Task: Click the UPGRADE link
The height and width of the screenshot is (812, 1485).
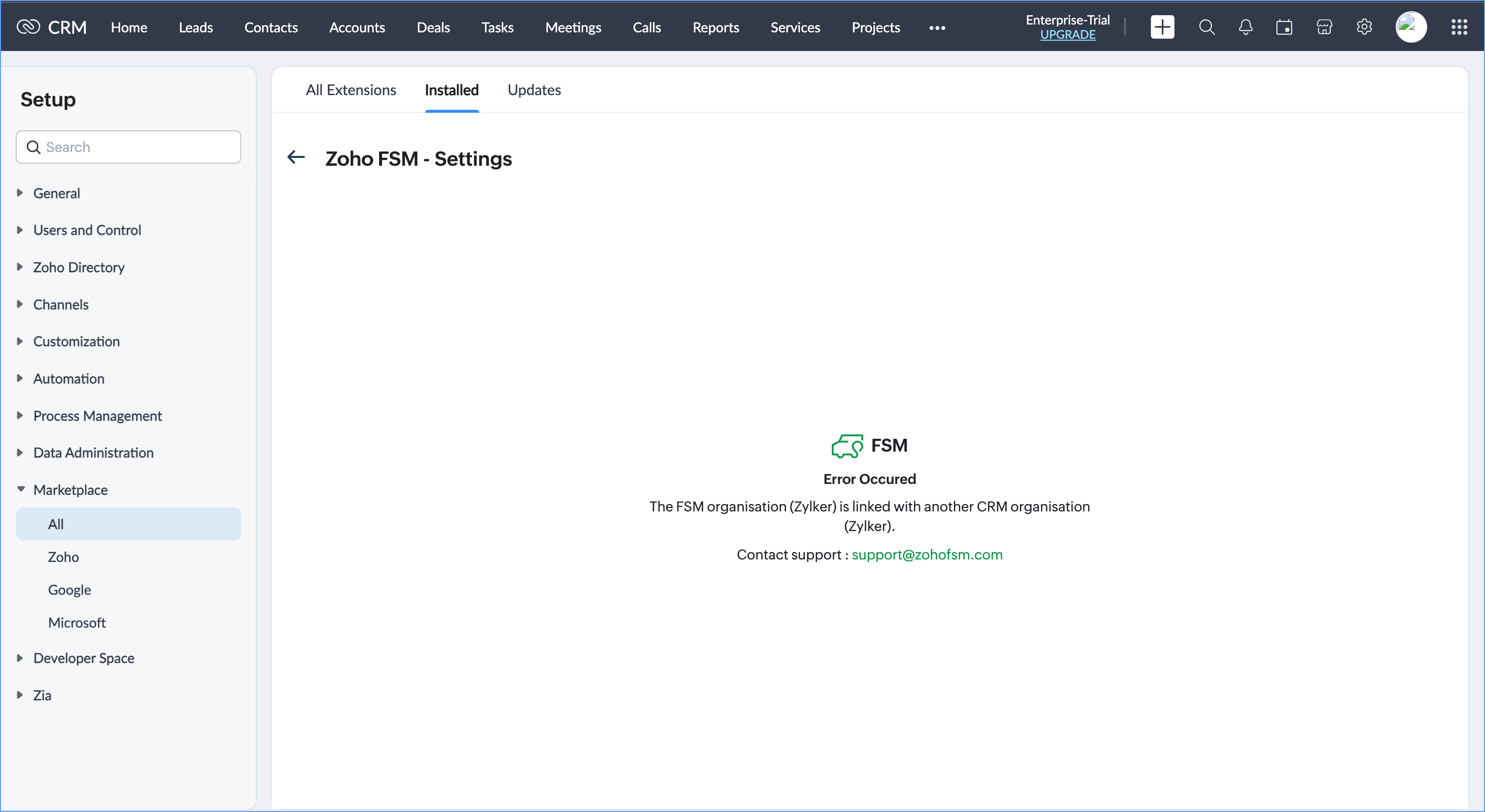Action: pos(1068,35)
